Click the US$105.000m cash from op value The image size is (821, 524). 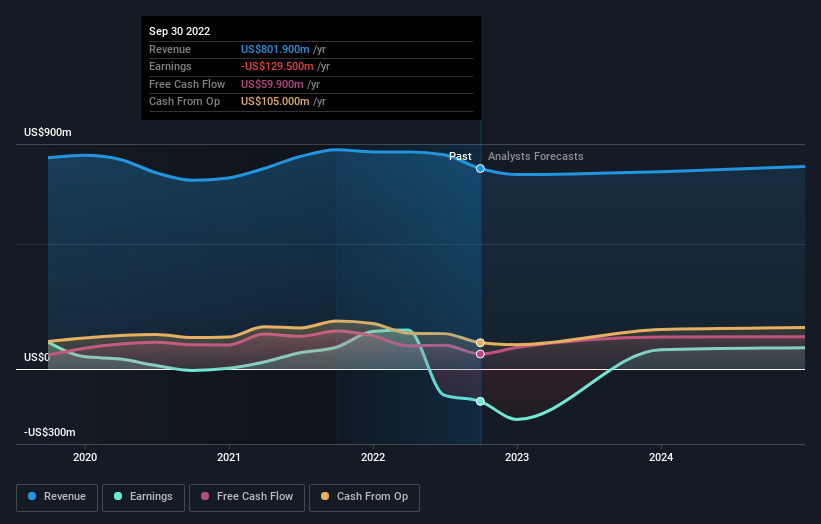point(275,102)
